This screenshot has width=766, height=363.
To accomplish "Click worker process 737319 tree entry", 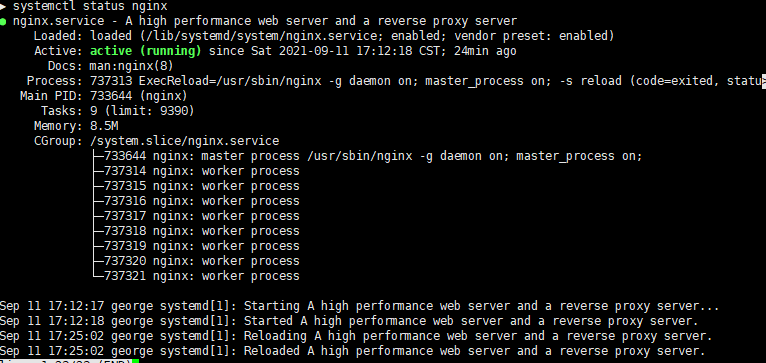I will point(202,246).
